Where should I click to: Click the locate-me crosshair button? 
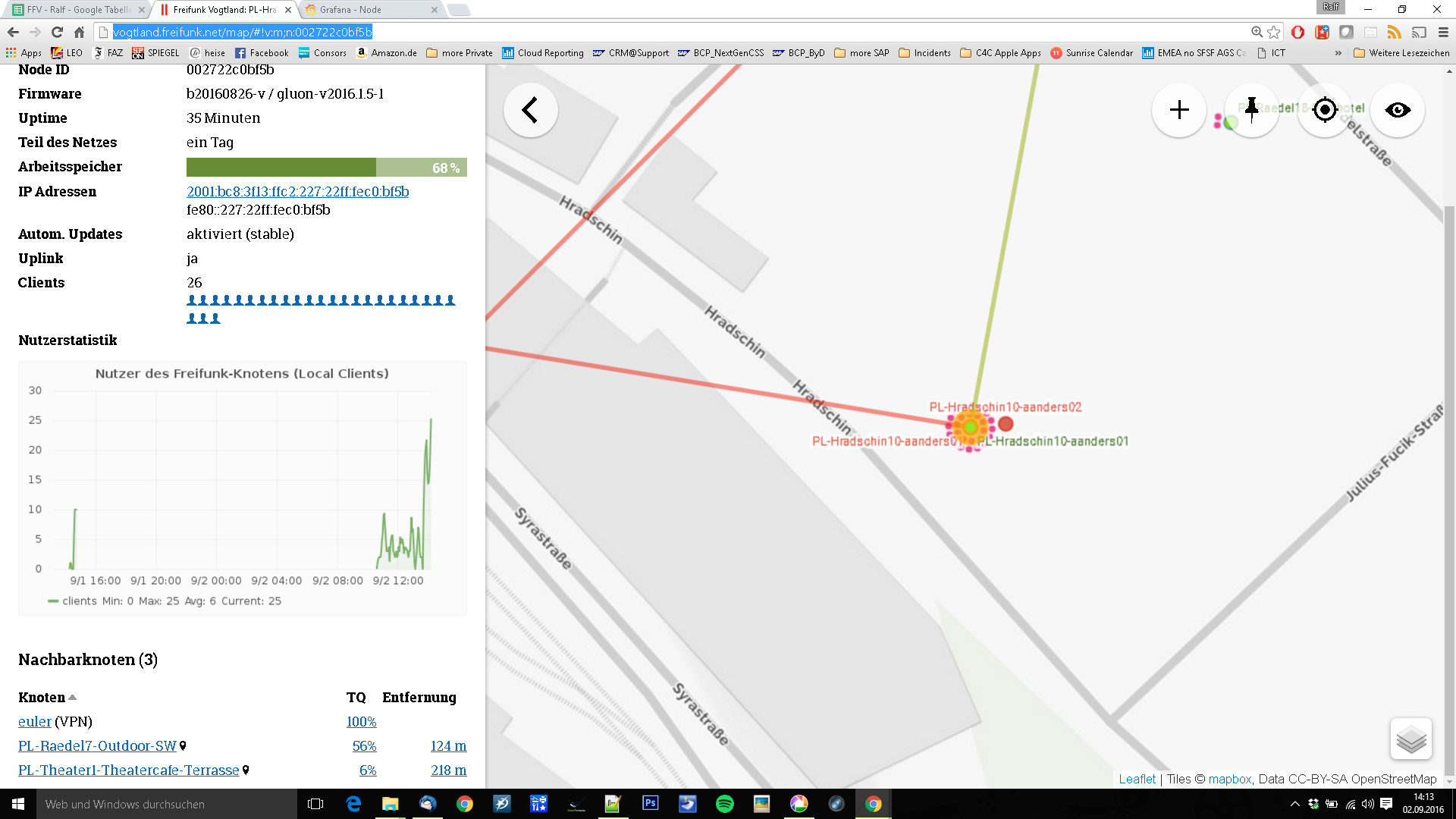click(x=1324, y=111)
